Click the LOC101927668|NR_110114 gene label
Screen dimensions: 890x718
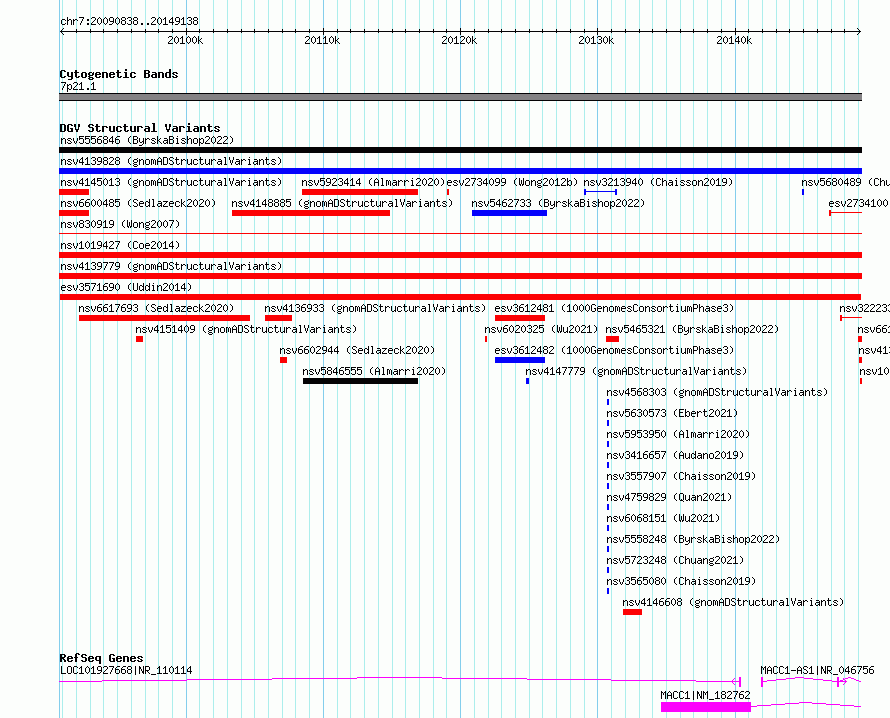[126, 670]
